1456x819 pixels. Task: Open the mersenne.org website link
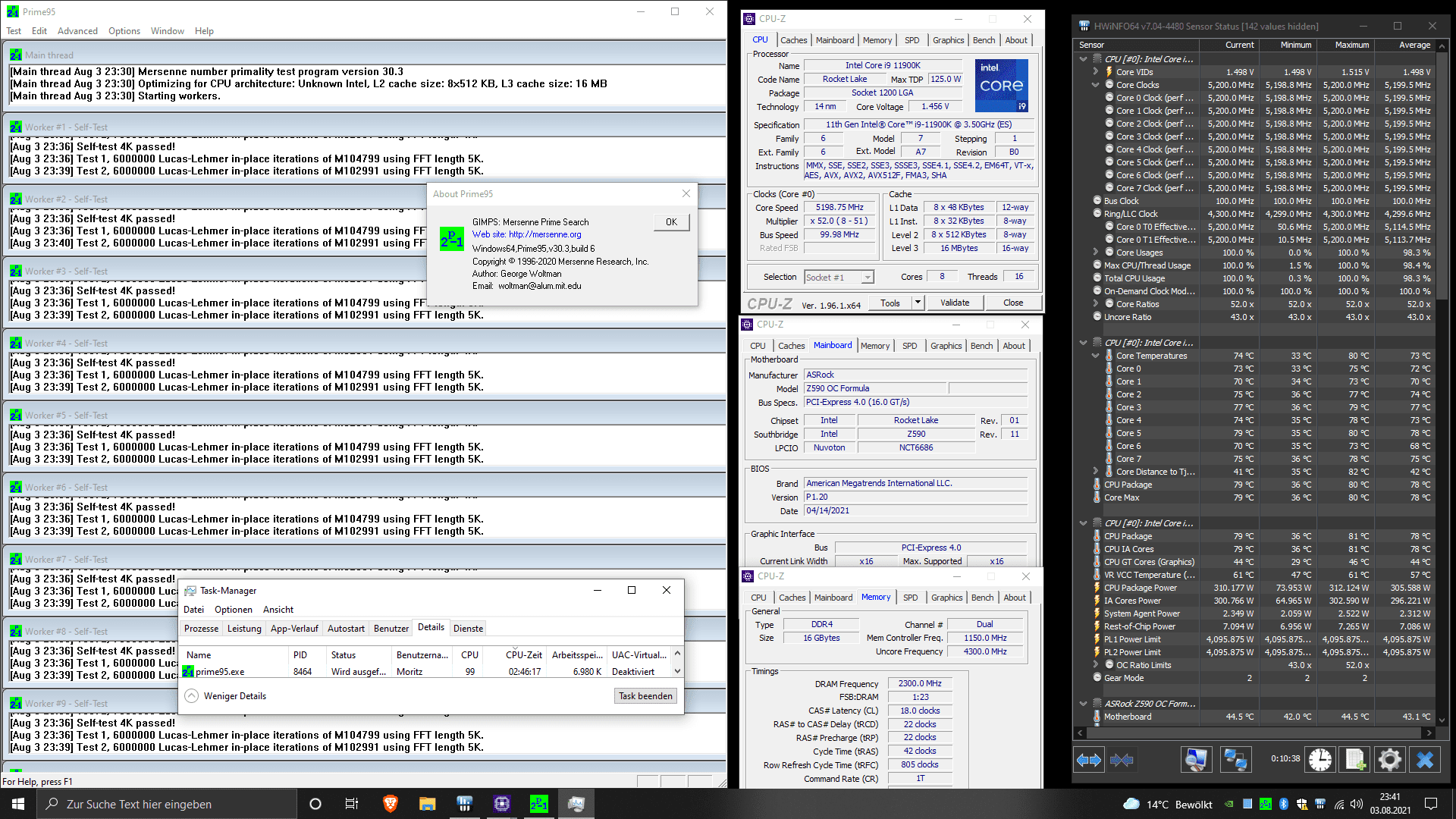tap(544, 234)
